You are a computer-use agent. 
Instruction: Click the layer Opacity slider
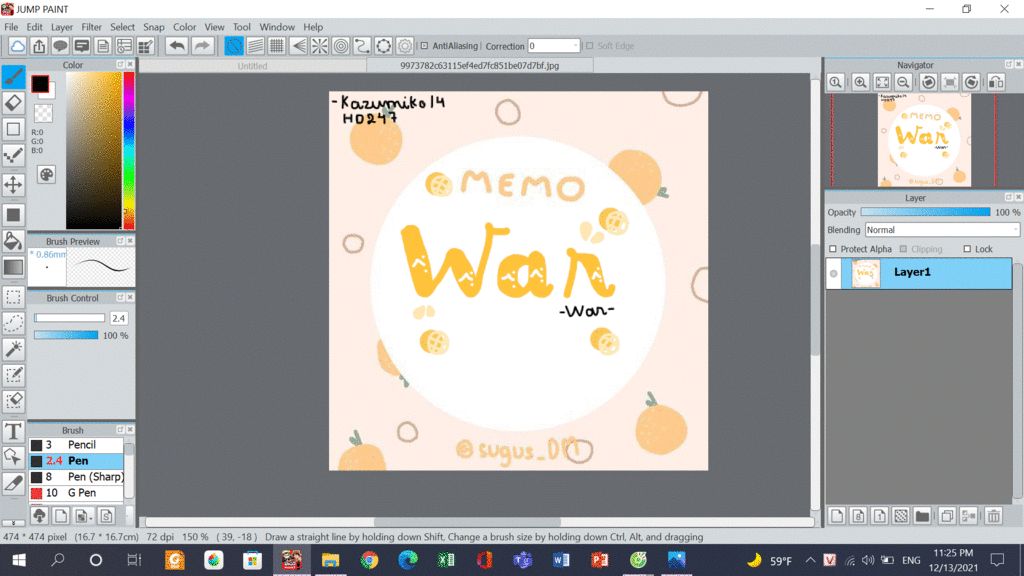[x=925, y=212]
